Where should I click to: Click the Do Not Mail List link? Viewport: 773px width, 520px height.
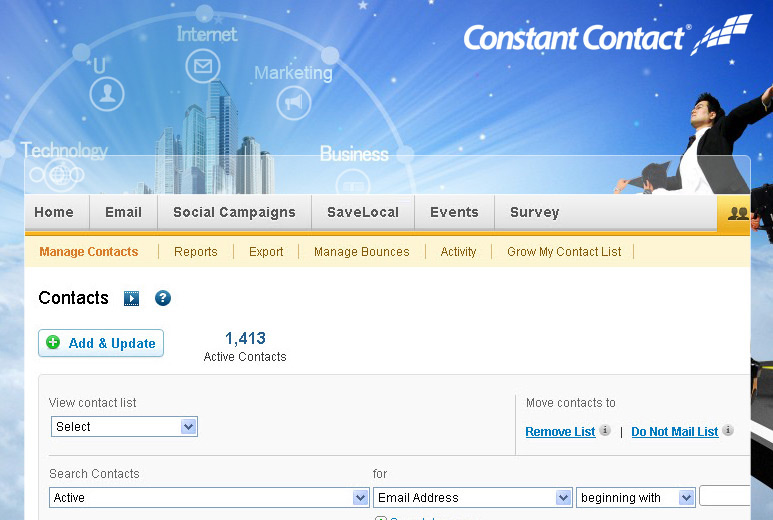coord(674,432)
